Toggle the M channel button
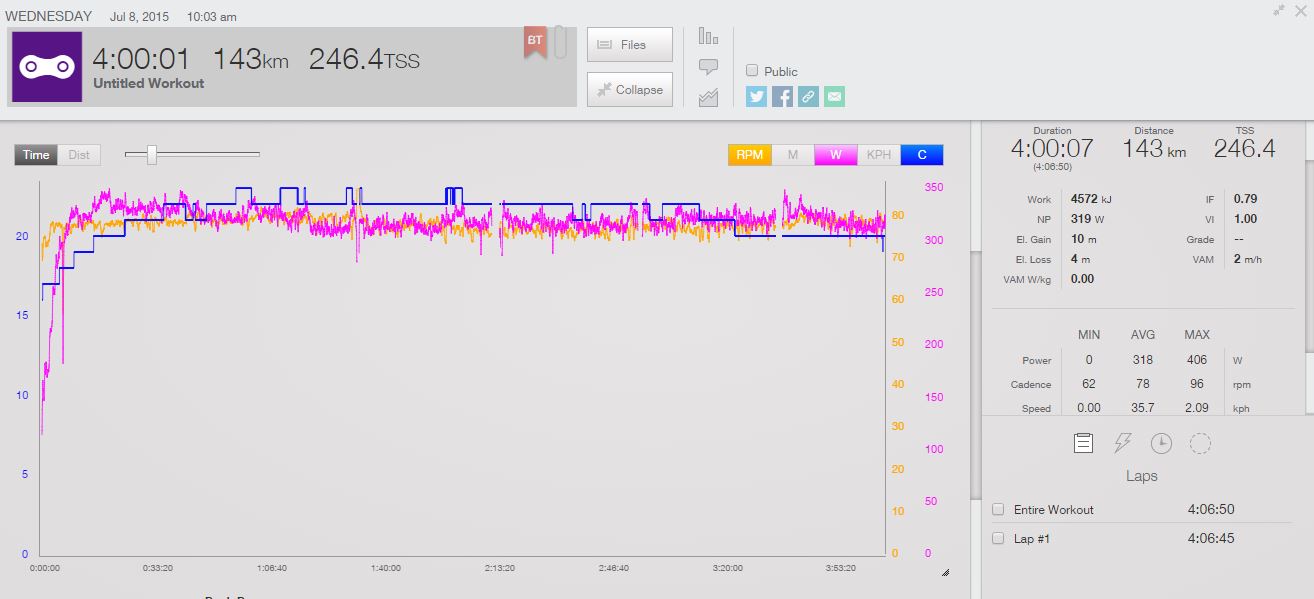 [x=793, y=155]
